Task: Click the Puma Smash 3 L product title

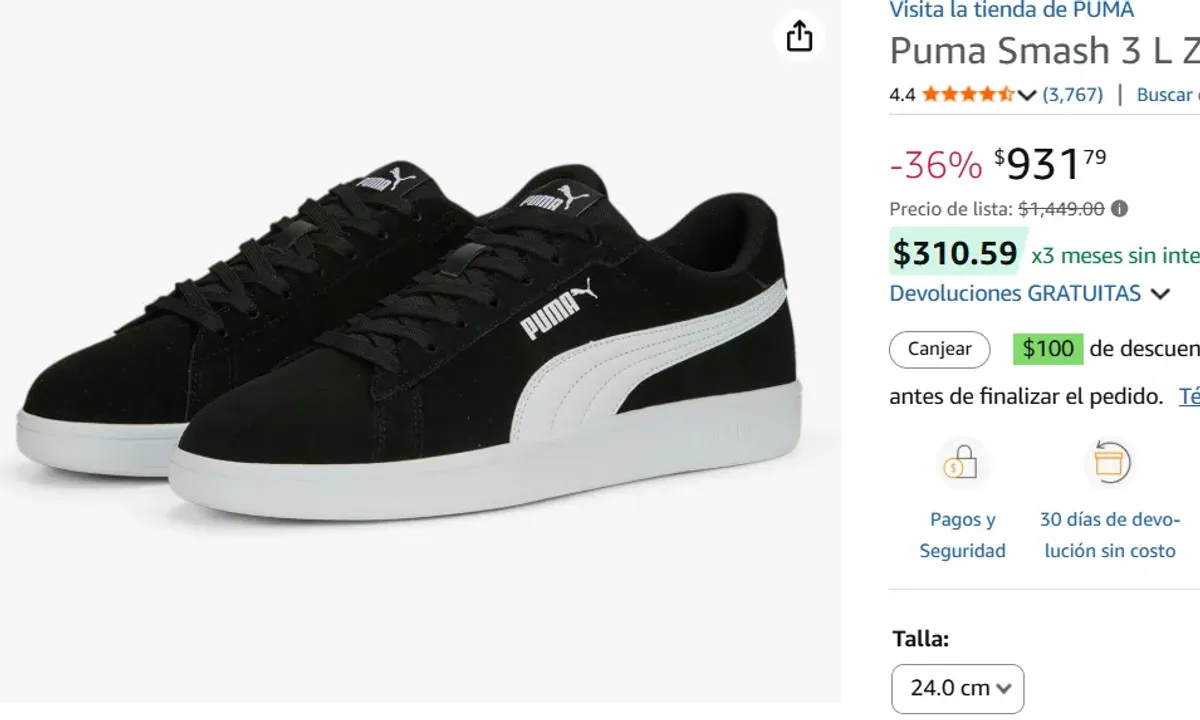Action: click(x=1040, y=50)
